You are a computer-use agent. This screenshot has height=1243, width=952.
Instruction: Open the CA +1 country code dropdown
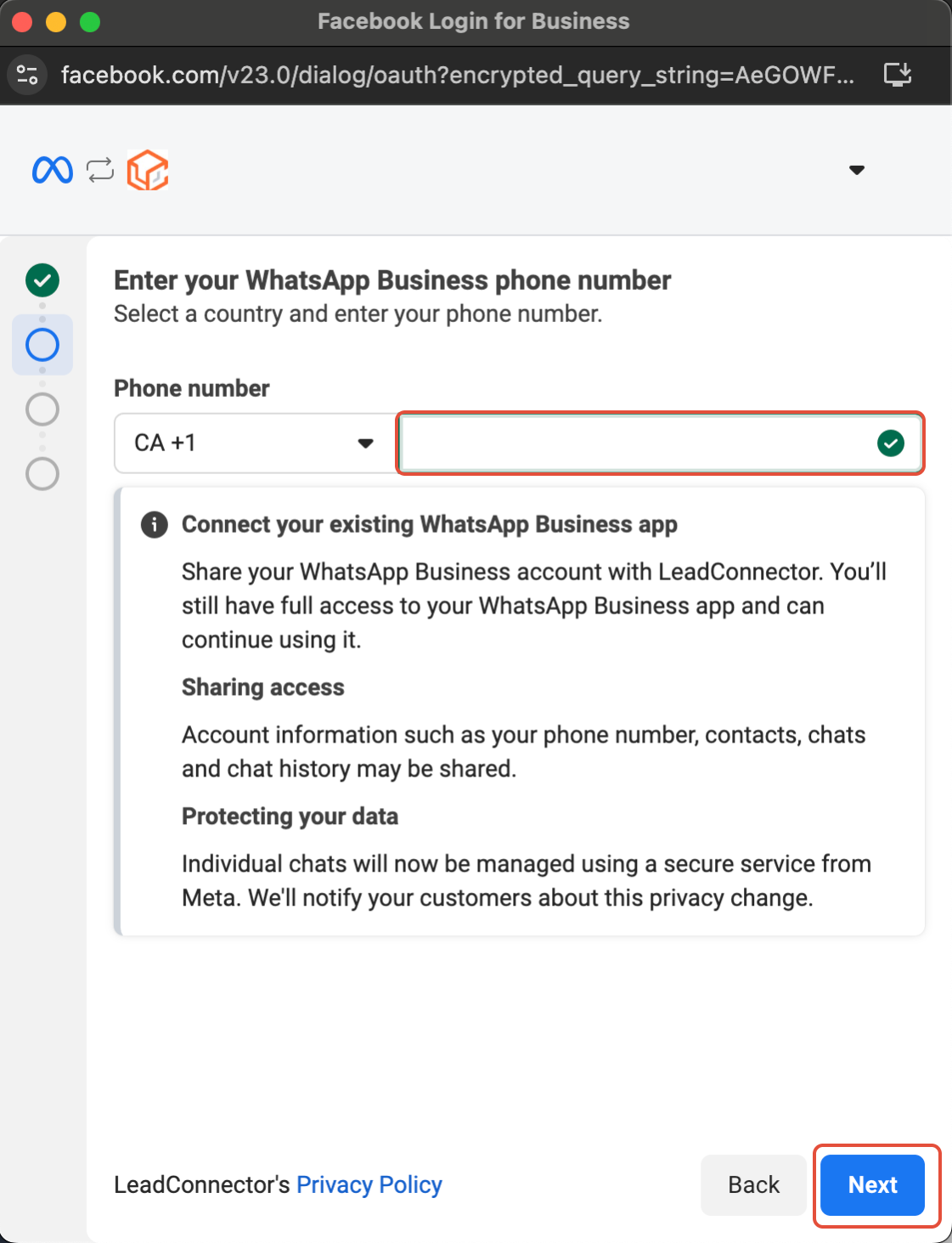pos(255,443)
